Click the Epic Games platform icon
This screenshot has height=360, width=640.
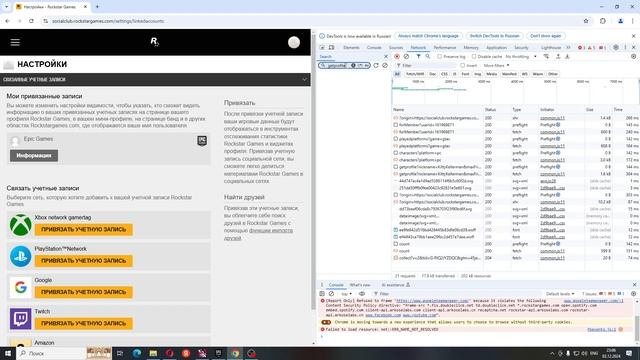click(202, 141)
